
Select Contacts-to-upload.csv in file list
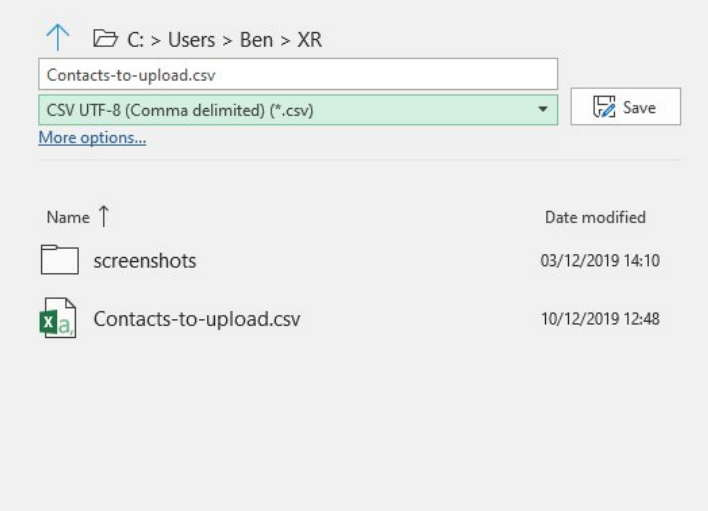click(x=197, y=319)
